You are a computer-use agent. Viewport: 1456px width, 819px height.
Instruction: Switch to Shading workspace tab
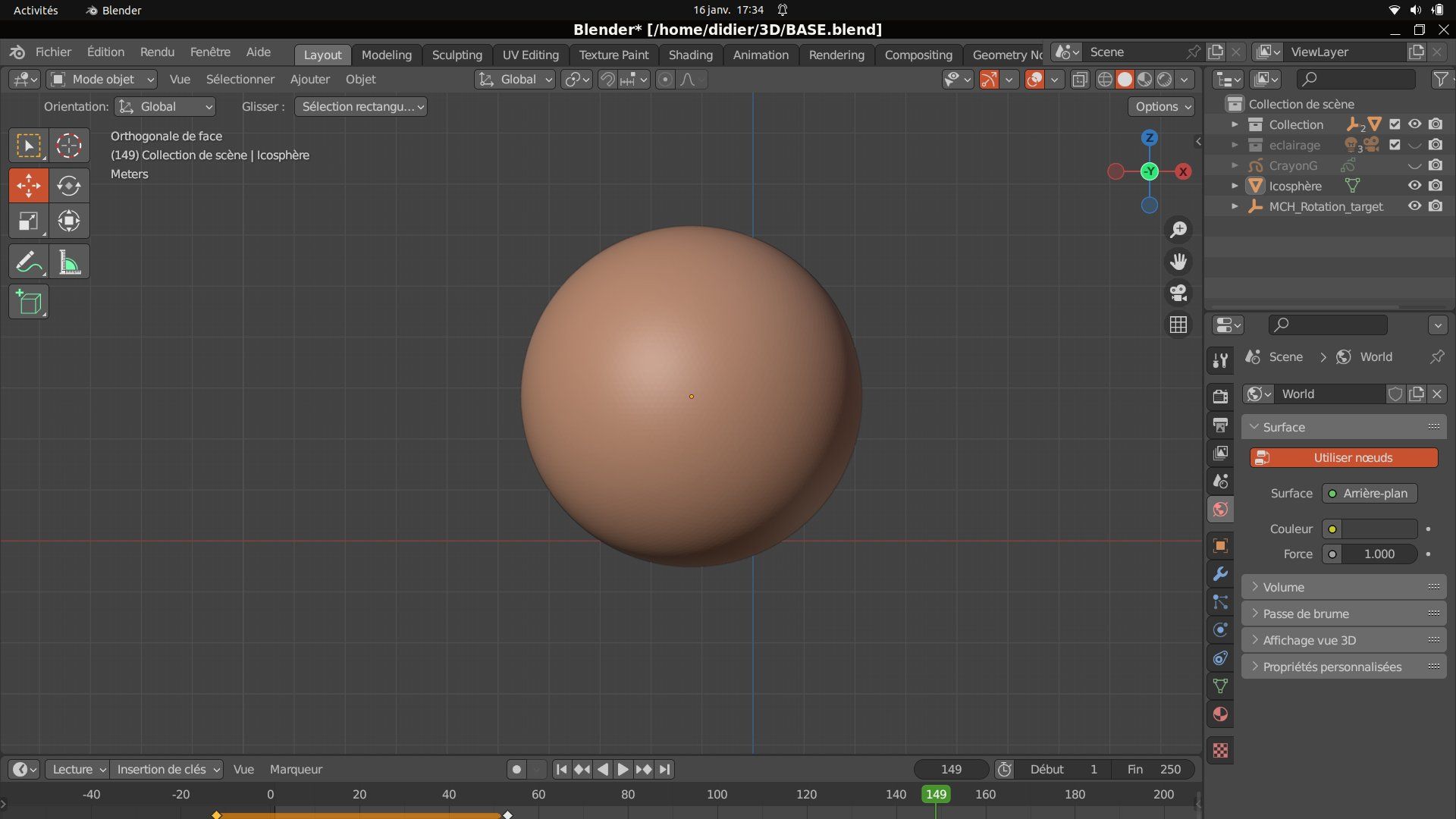pyautogui.click(x=691, y=55)
